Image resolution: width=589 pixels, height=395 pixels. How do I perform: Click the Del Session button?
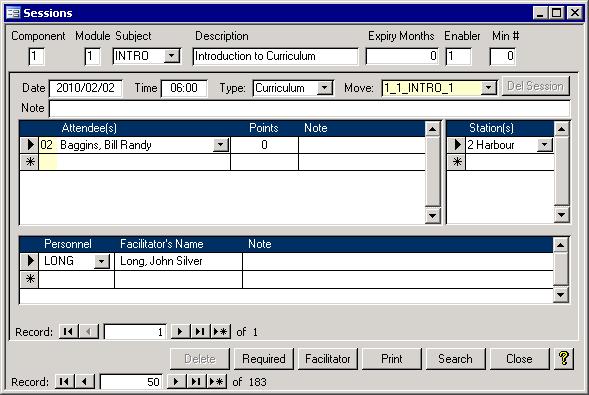535,86
